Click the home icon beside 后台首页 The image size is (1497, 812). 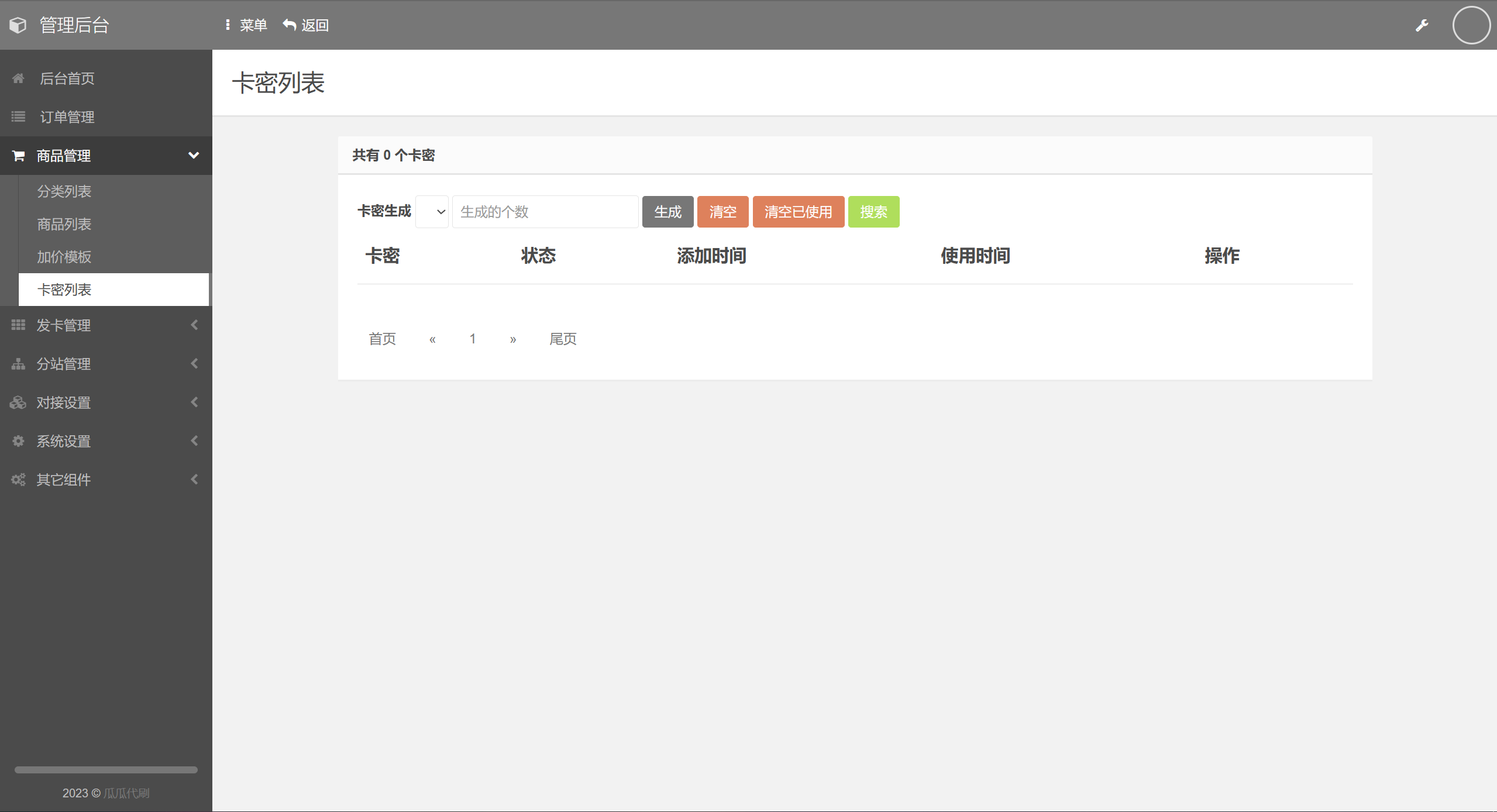pyautogui.click(x=18, y=78)
